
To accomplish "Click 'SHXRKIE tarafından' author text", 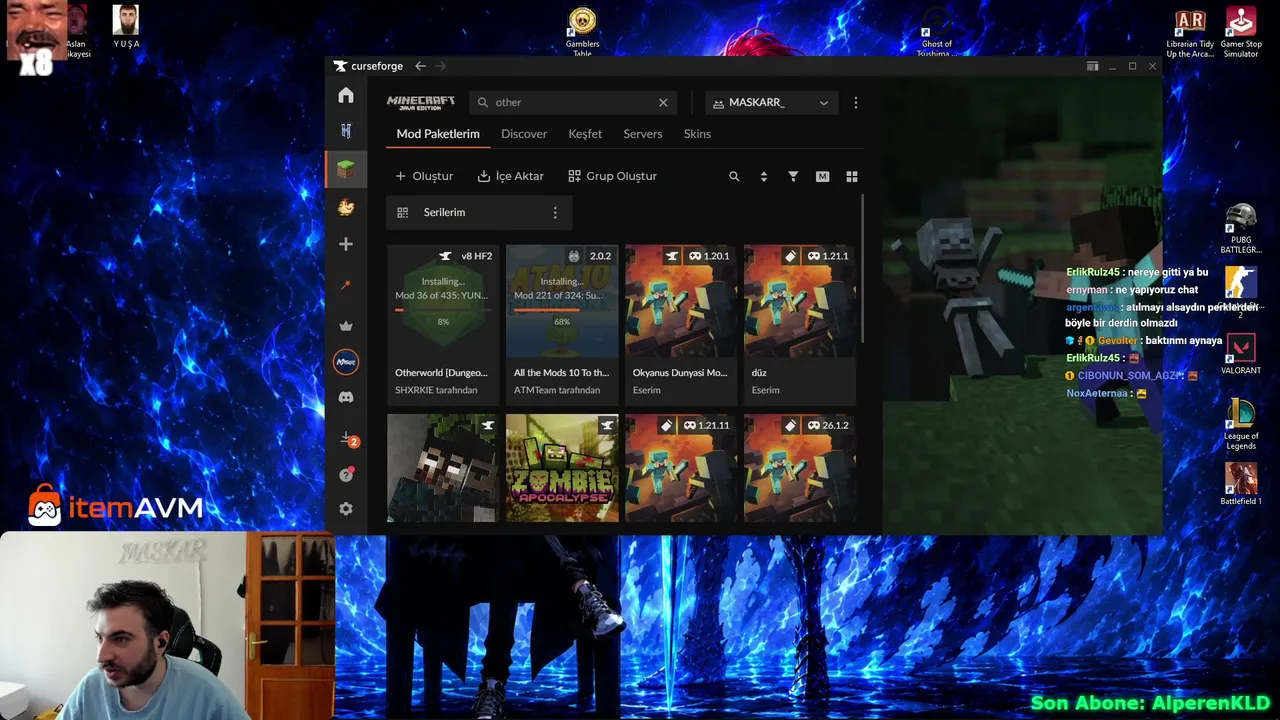I will (436, 390).
